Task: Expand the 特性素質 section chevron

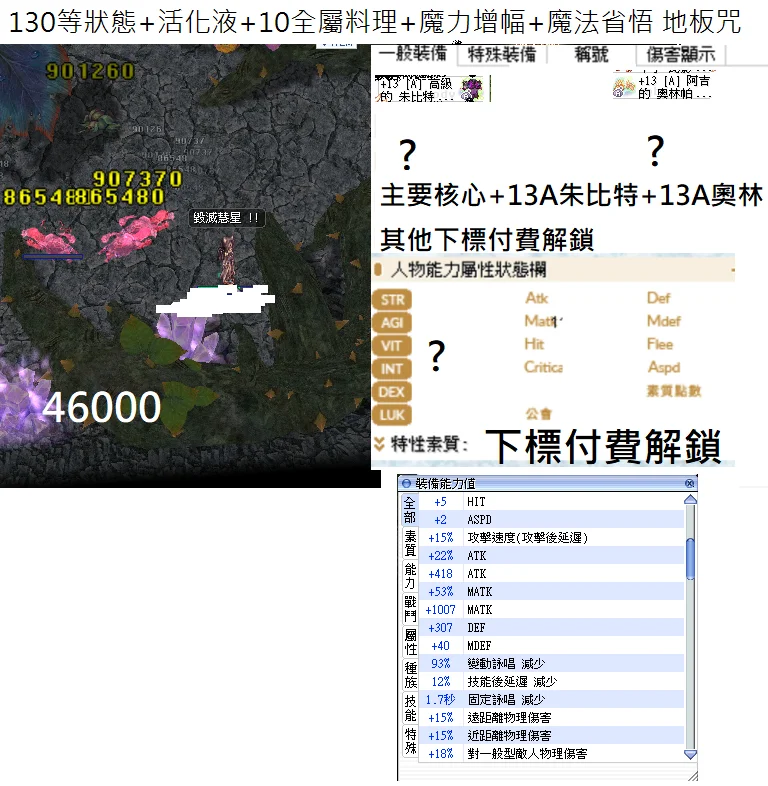Action: click(379, 443)
